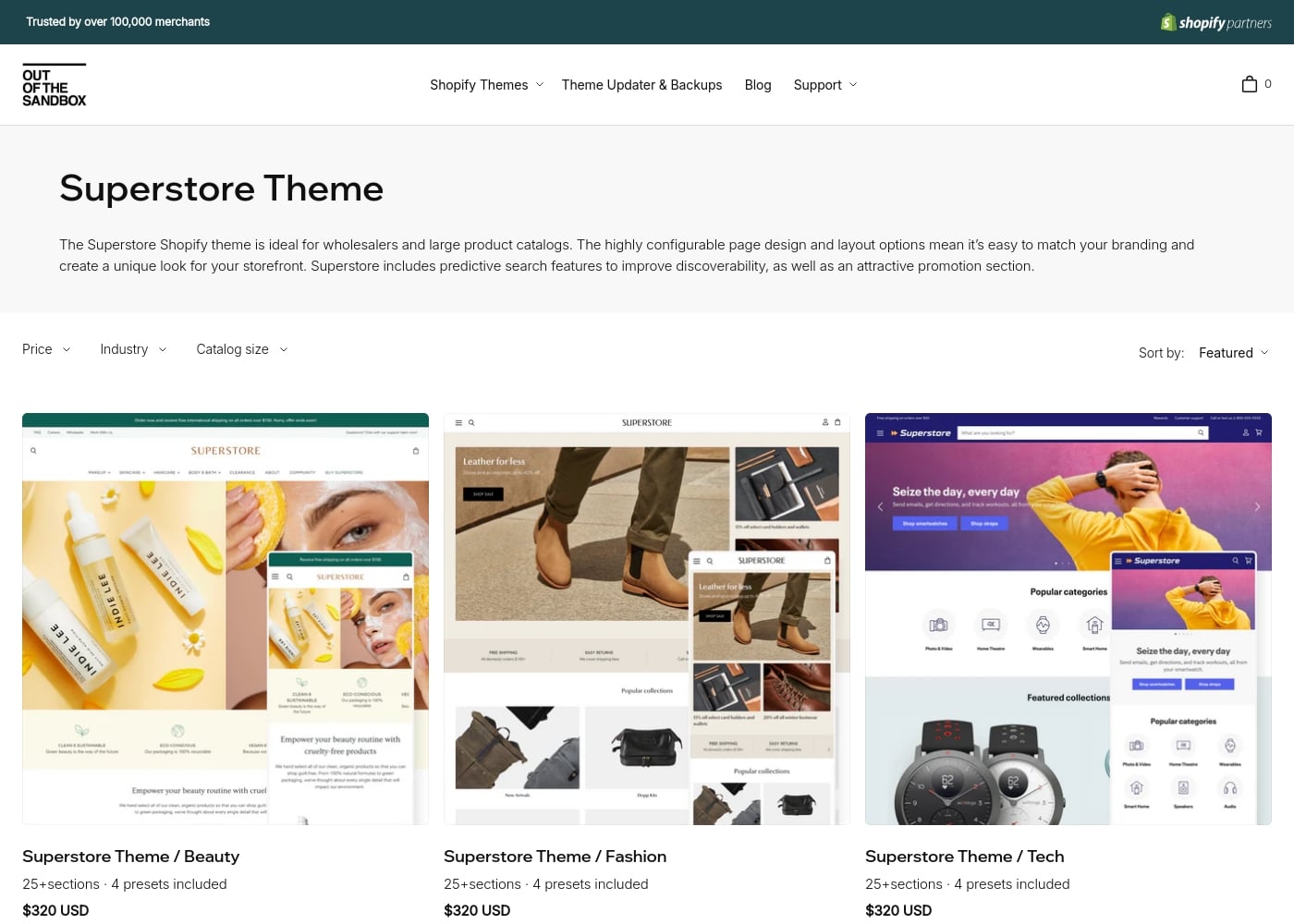This screenshot has width=1294, height=924.
Task: Expand the Shopify Themes menu
Action: tap(485, 84)
